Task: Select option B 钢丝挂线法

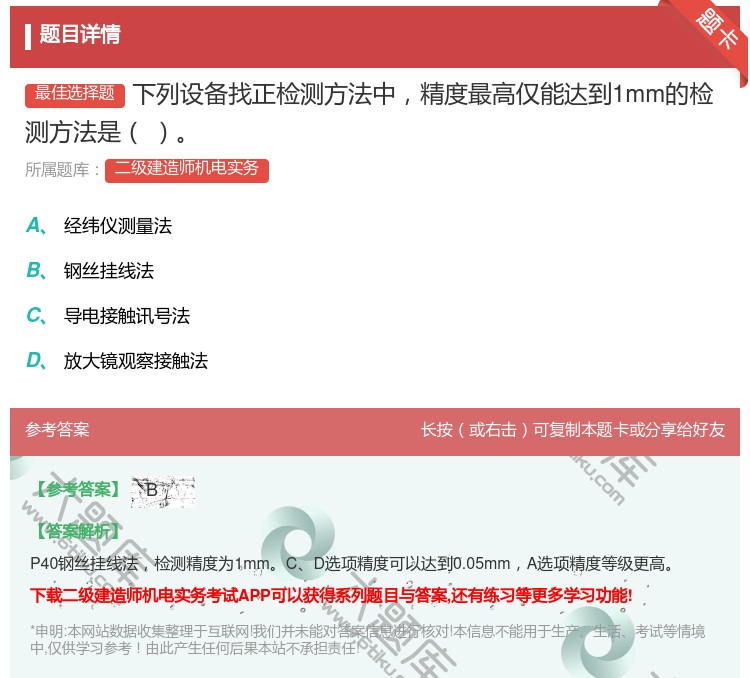Action: click(90, 271)
